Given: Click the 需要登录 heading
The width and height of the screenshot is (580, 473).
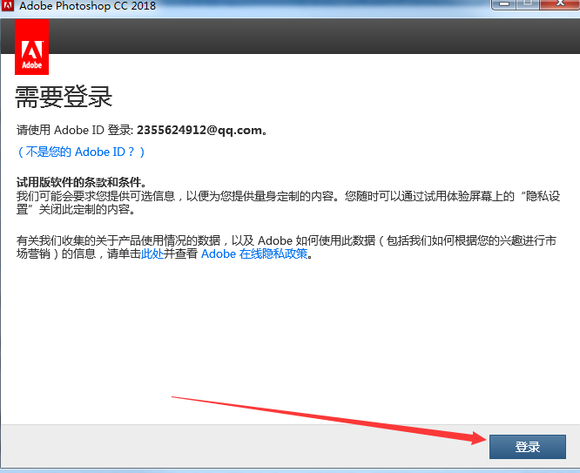Looking at the screenshot, I should point(64,97).
